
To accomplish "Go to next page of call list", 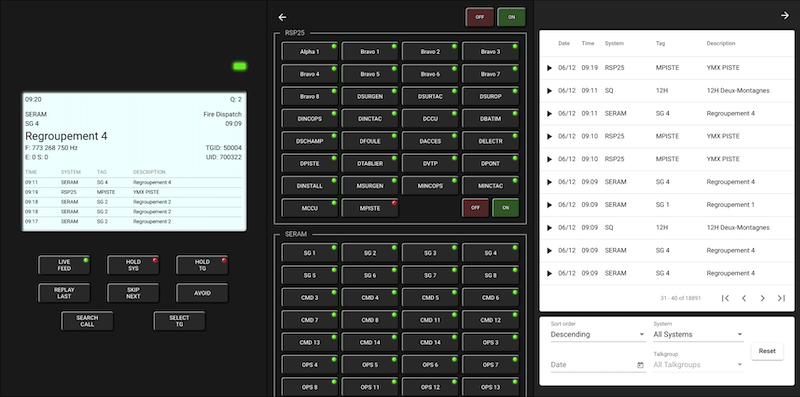I will coord(762,298).
